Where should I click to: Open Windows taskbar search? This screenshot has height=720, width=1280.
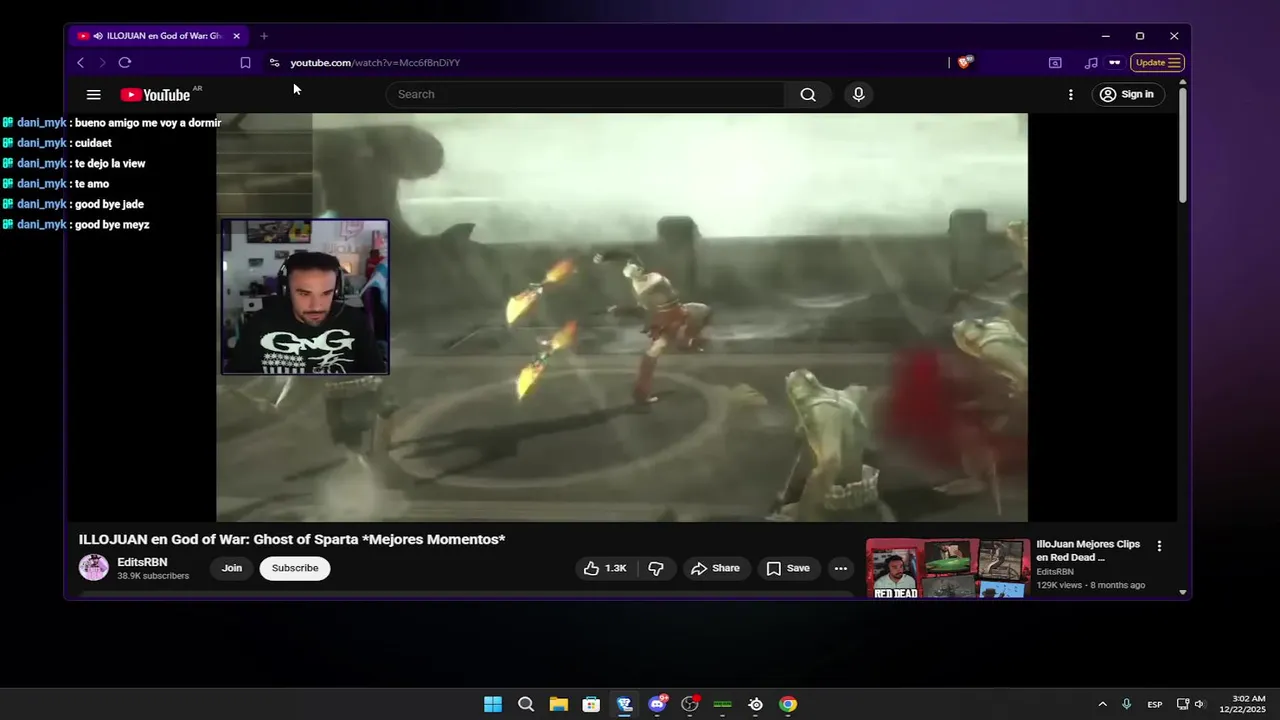coord(526,704)
